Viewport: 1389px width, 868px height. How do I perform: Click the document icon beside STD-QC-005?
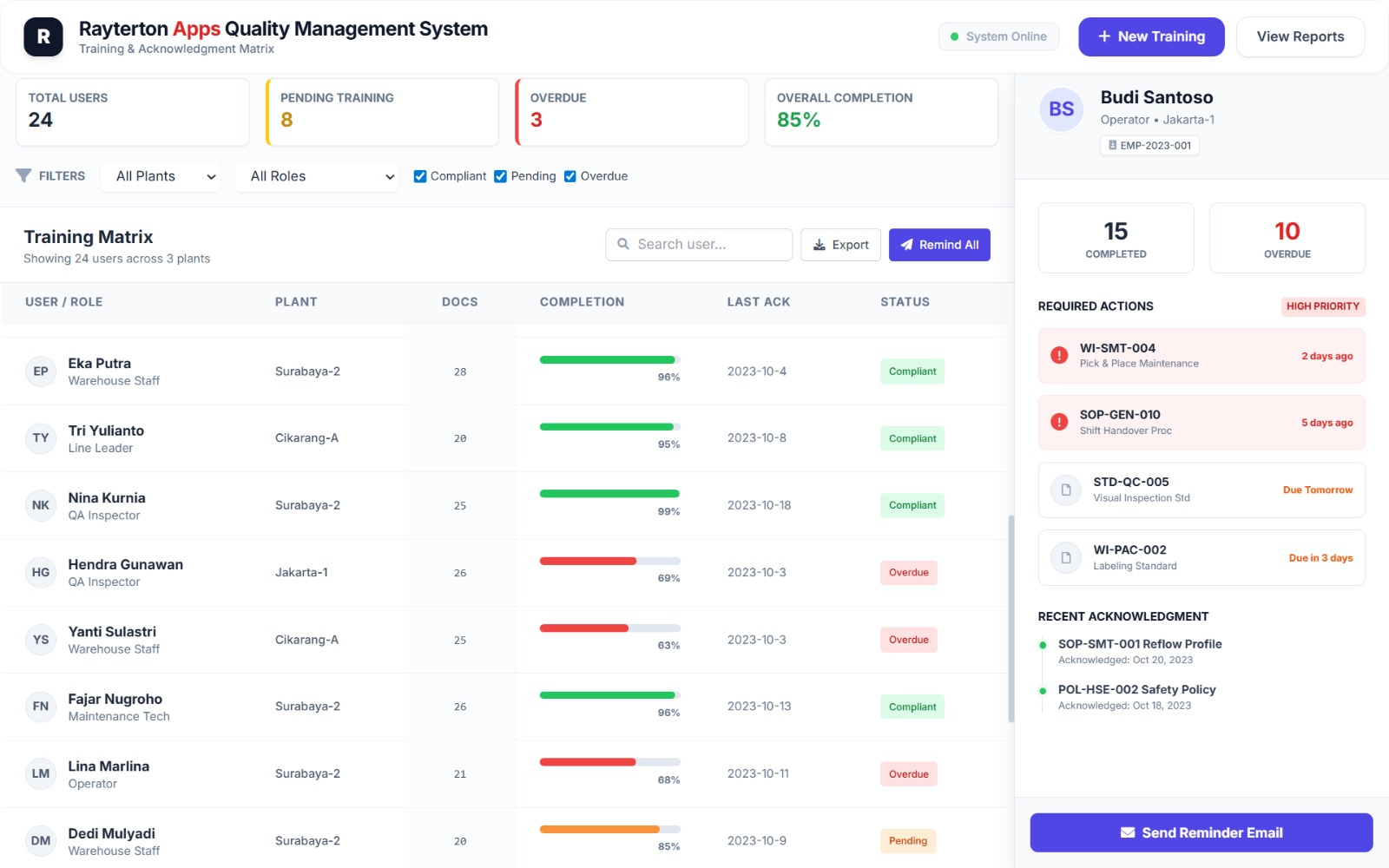1065,490
